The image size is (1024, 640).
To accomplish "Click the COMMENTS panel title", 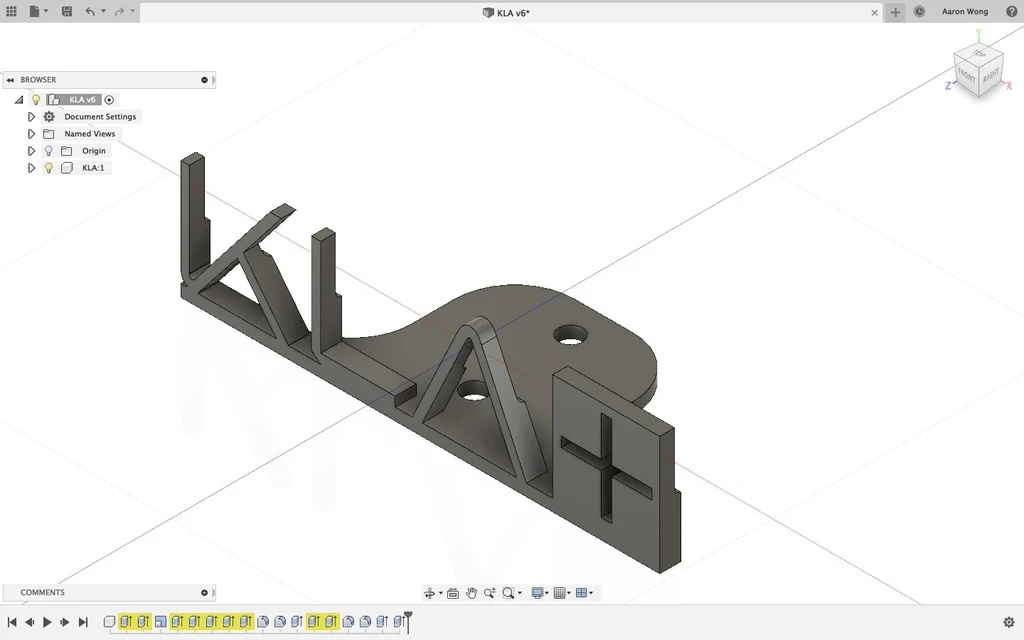I will pyautogui.click(x=42, y=592).
